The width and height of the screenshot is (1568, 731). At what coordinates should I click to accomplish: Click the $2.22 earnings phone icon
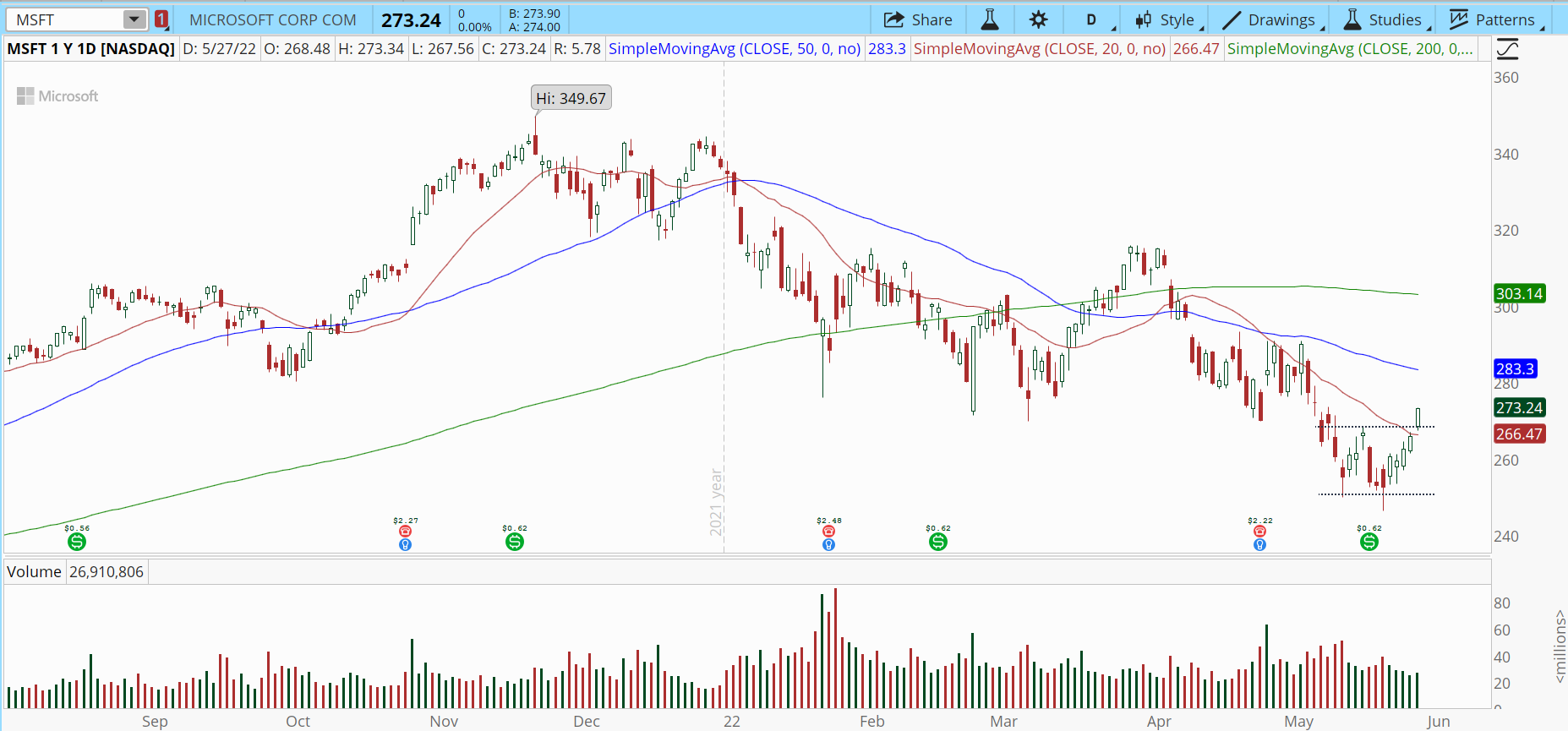coord(1259,532)
